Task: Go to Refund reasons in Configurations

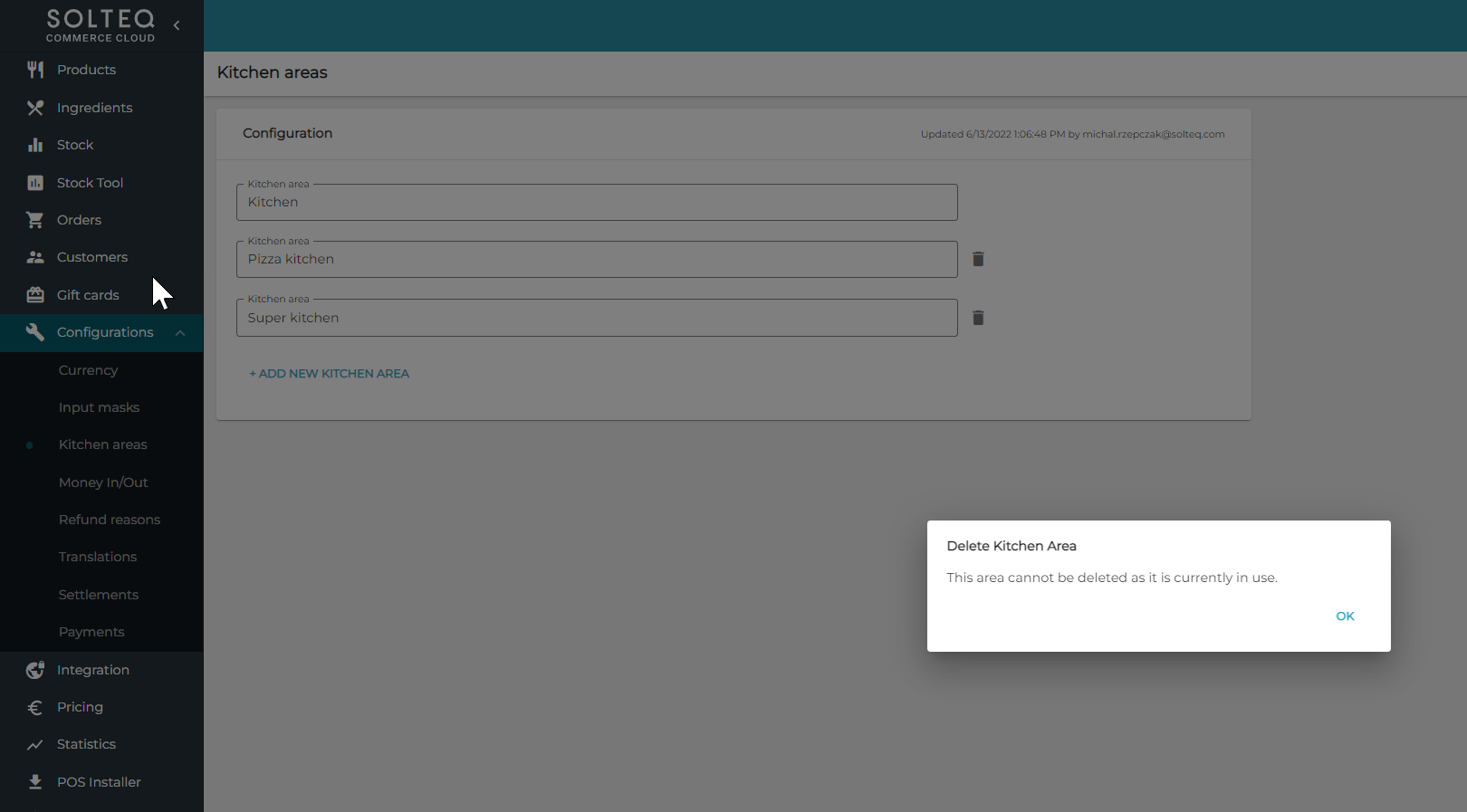Action: pos(110,520)
